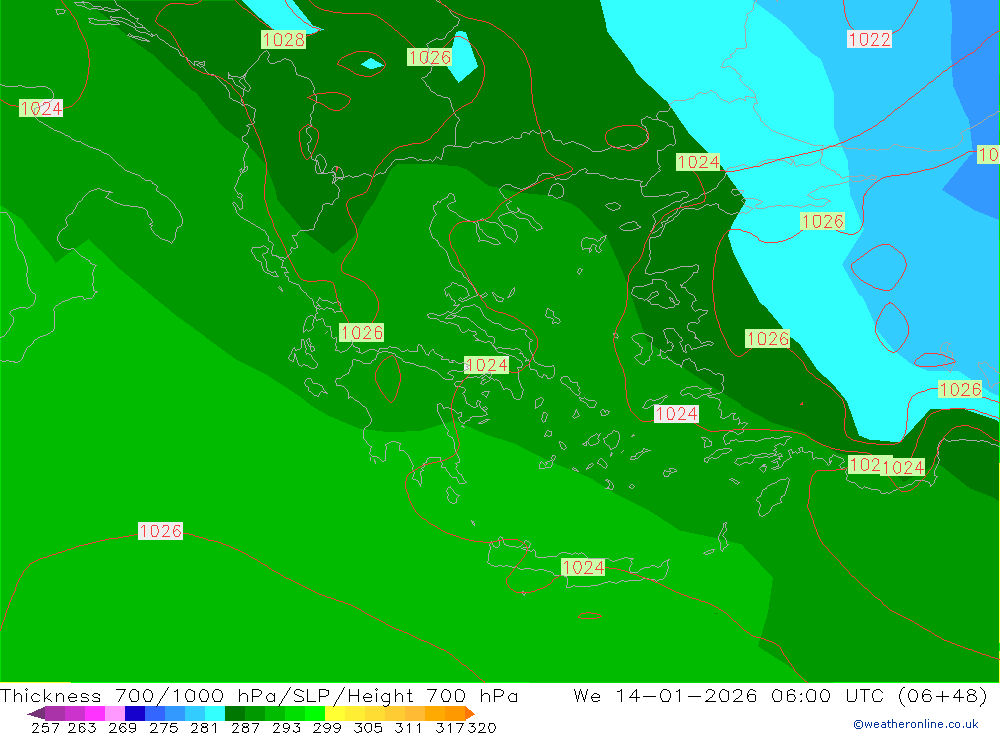Click the dark purple legend swatch above 257

click(54, 713)
